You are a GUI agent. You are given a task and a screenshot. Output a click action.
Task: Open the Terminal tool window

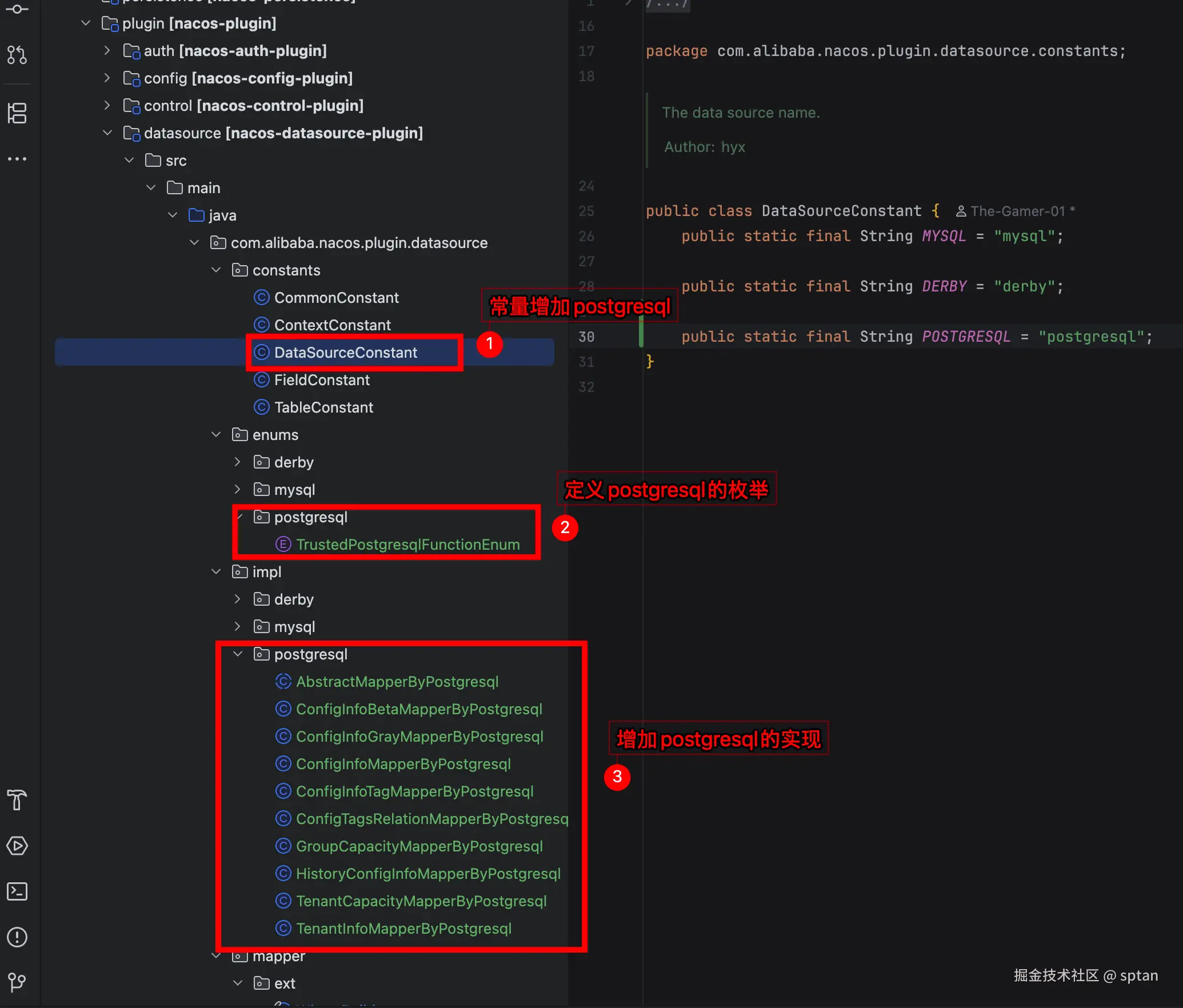17,891
